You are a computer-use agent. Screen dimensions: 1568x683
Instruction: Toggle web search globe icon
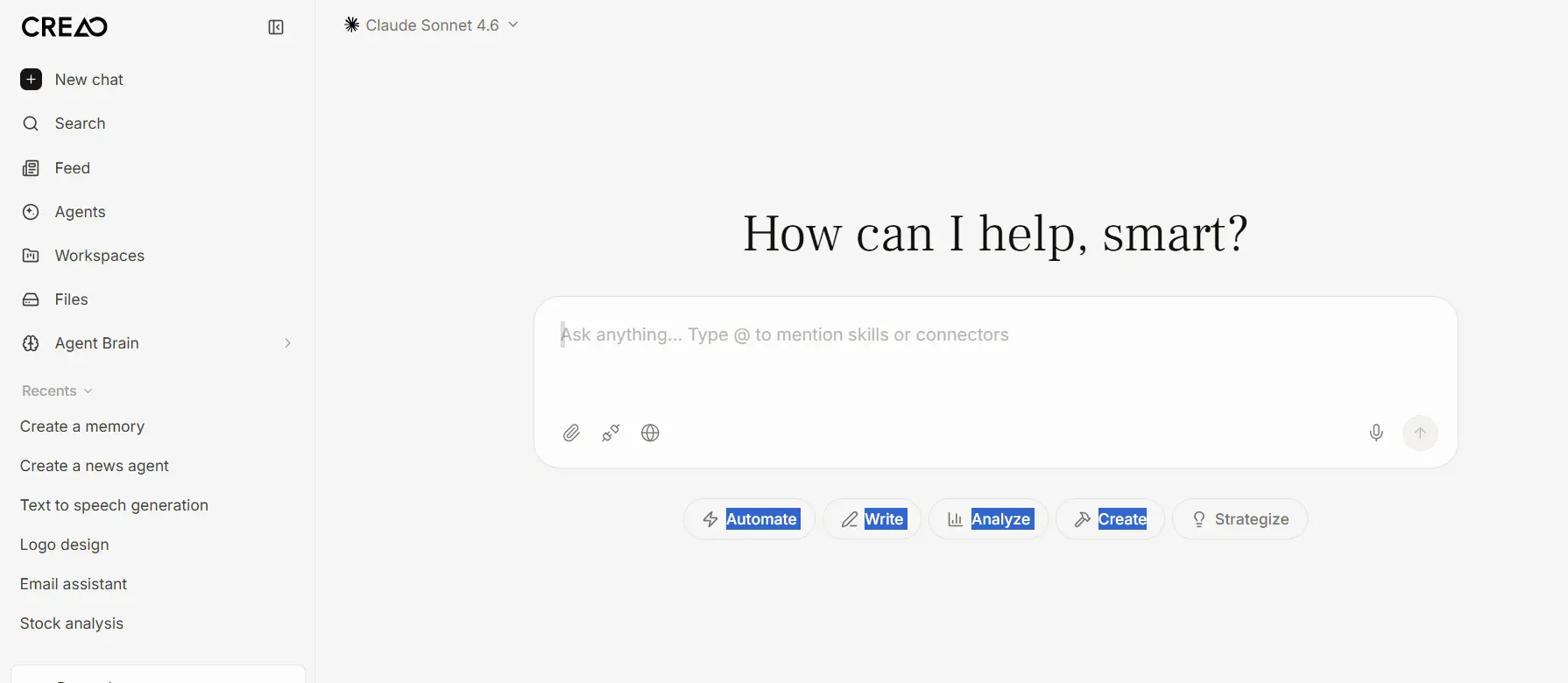[650, 433]
